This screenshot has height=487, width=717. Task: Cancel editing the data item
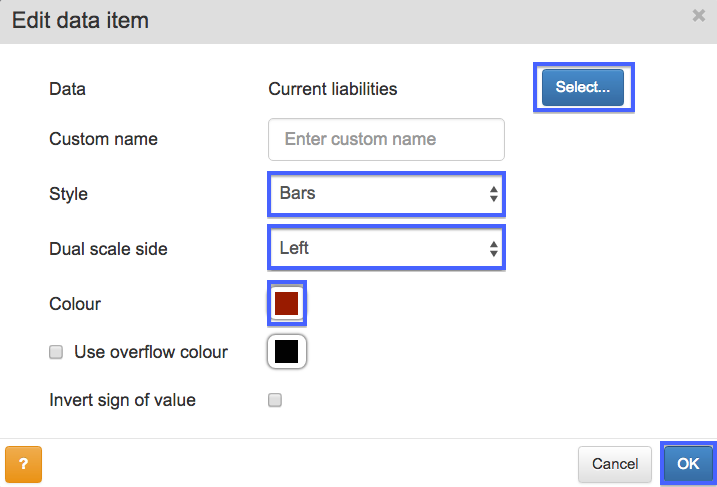[615, 464]
